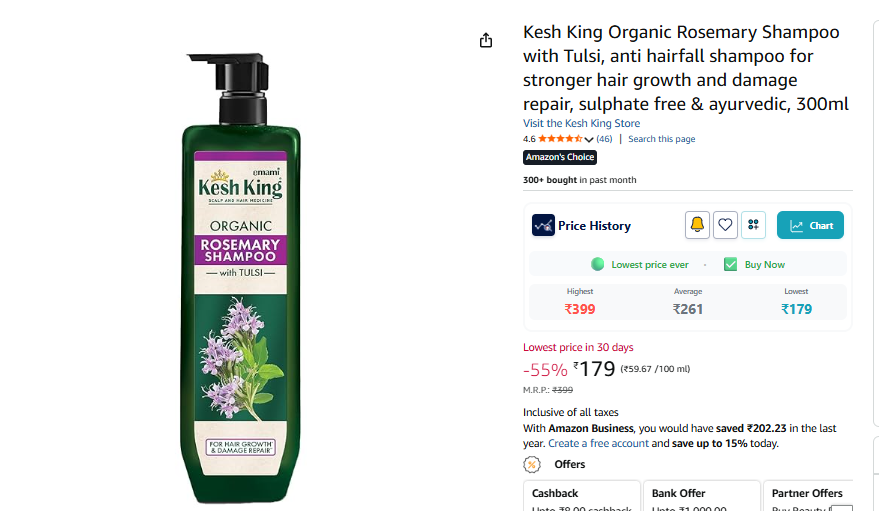Click the share icon above product image
The height and width of the screenshot is (511, 879).
(x=486, y=40)
